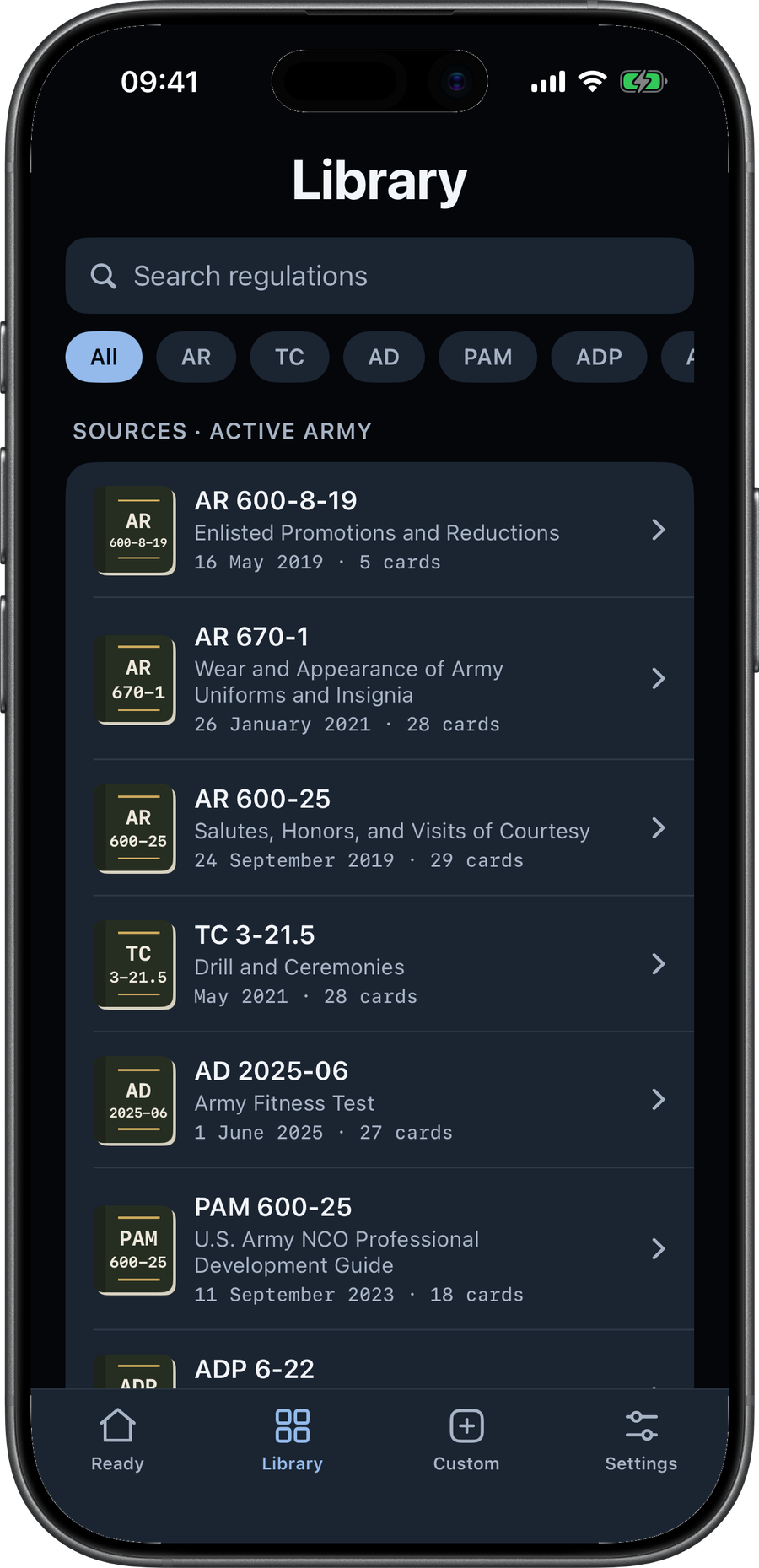Open the AR 600-25 book cover icon
Screen dimensions: 759x1568
pyautogui.click(x=135, y=828)
